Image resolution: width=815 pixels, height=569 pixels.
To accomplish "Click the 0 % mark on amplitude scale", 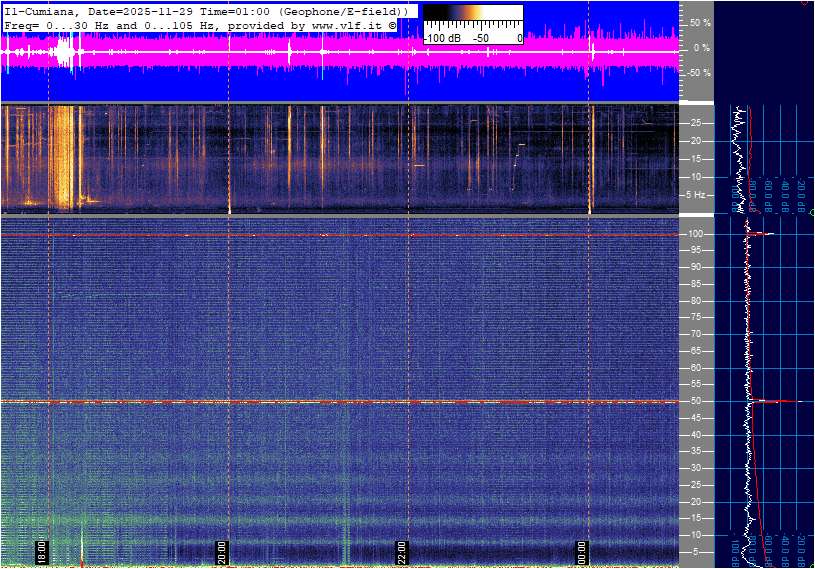I will point(701,47).
